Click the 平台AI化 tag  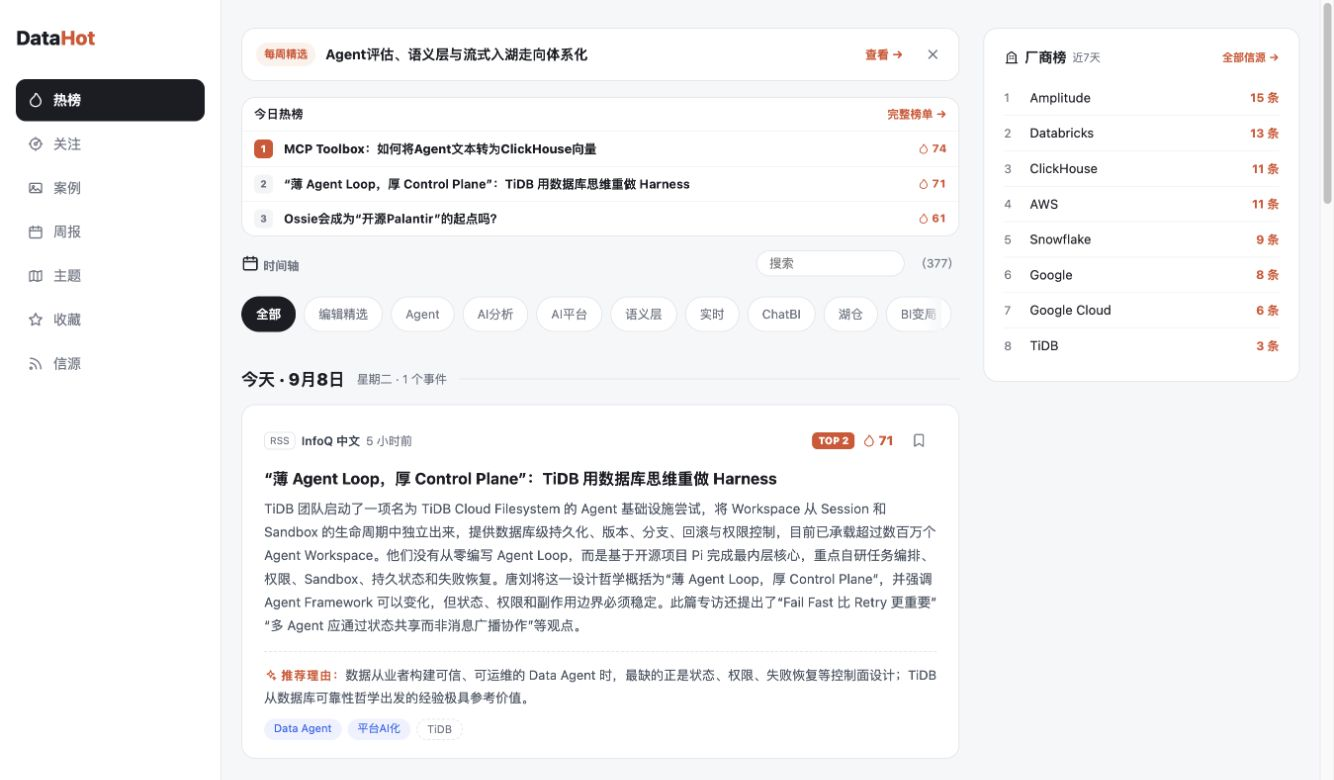379,729
